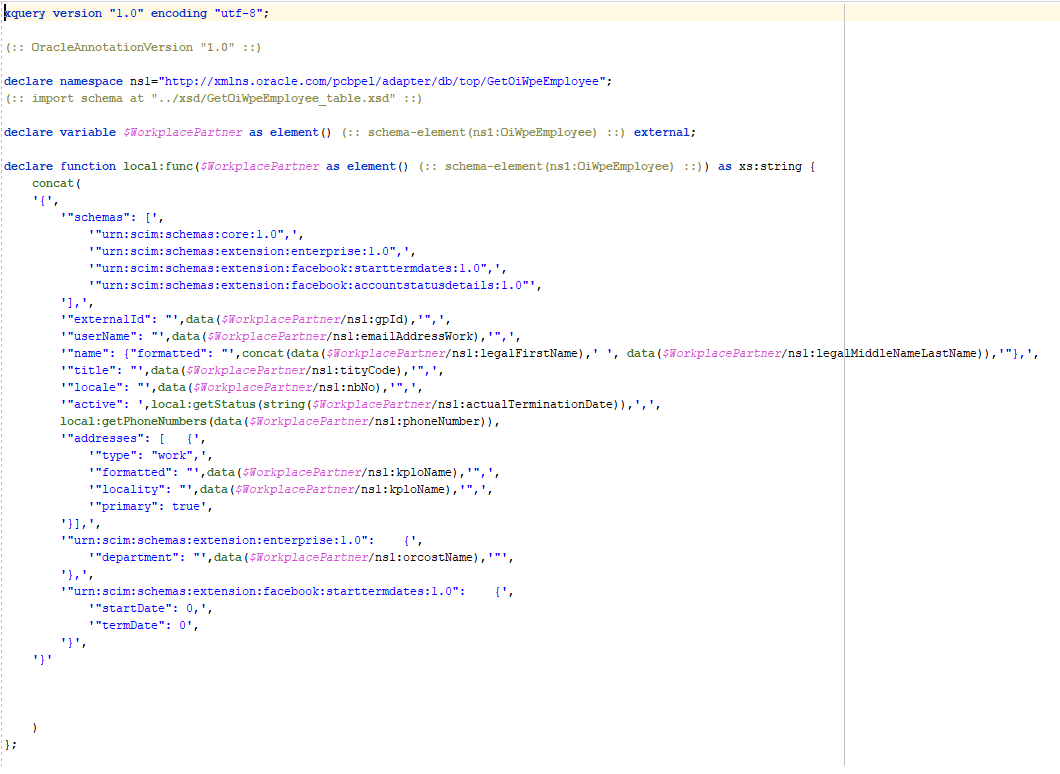Click the 'declare namespace' keyword
Viewport: 1060px width, 774px height.
click(x=64, y=81)
